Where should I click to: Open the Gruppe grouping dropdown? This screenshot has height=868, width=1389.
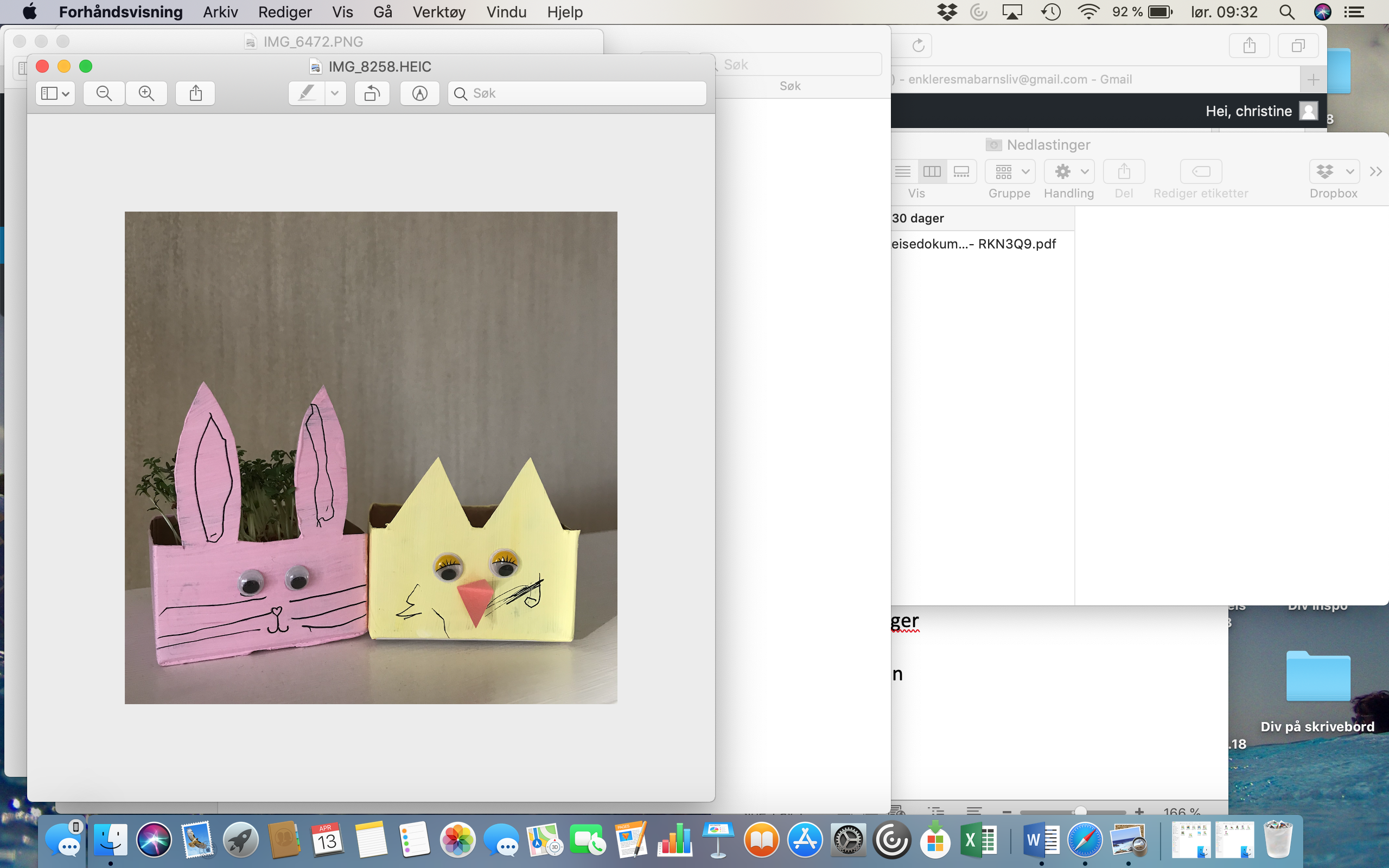[x=1010, y=171]
